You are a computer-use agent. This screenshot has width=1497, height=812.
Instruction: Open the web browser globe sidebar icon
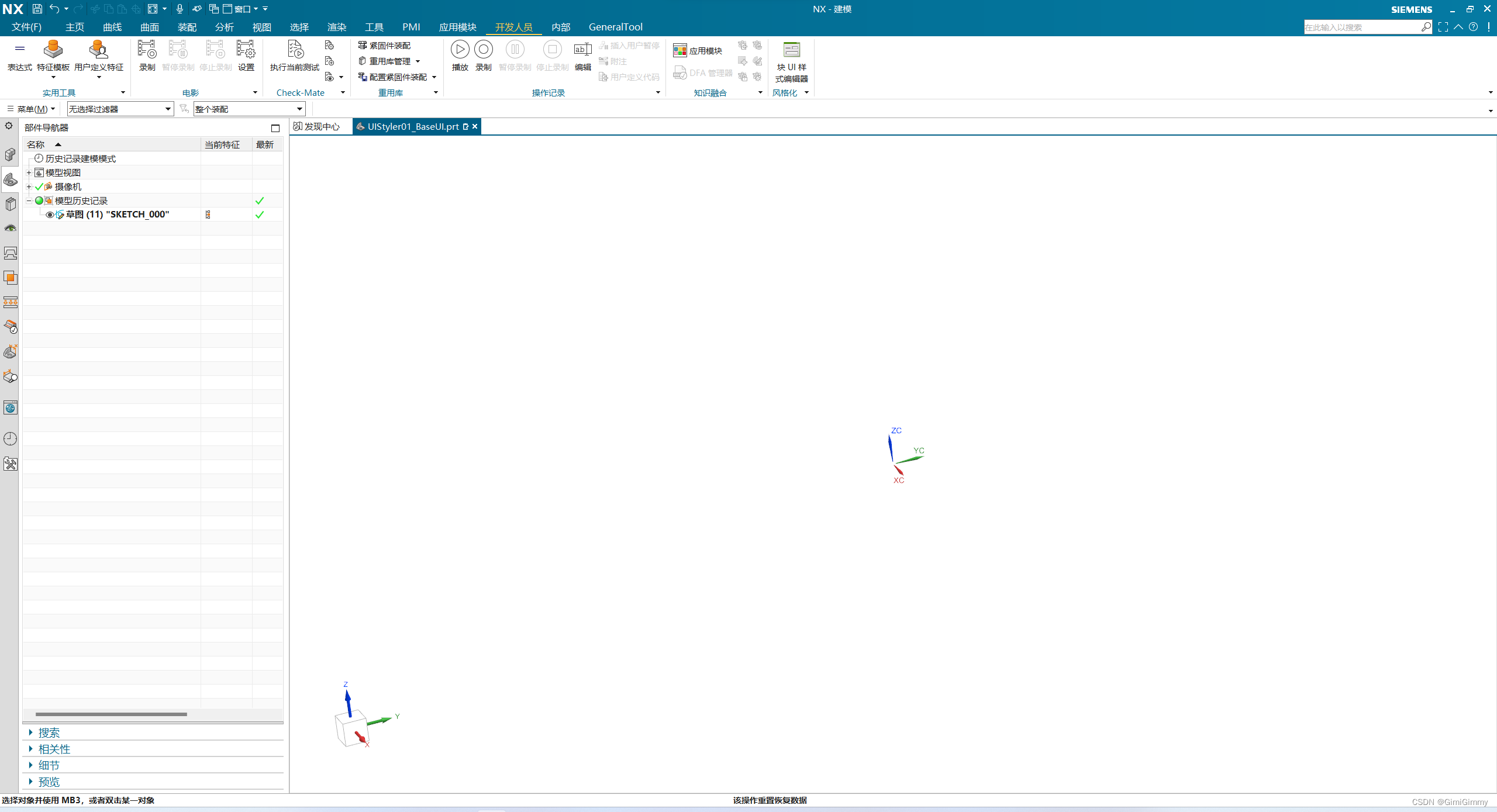(x=10, y=407)
